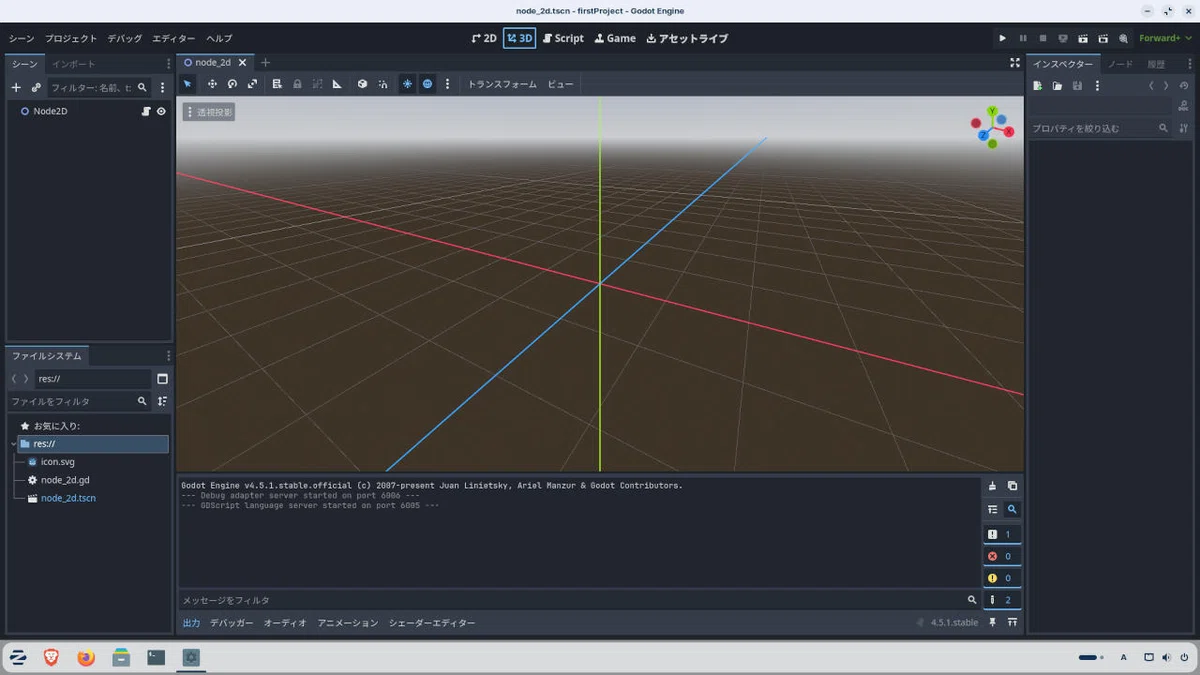
Task: Toggle warning messages filter showing 0
Action: pyautogui.click(x=1002, y=578)
